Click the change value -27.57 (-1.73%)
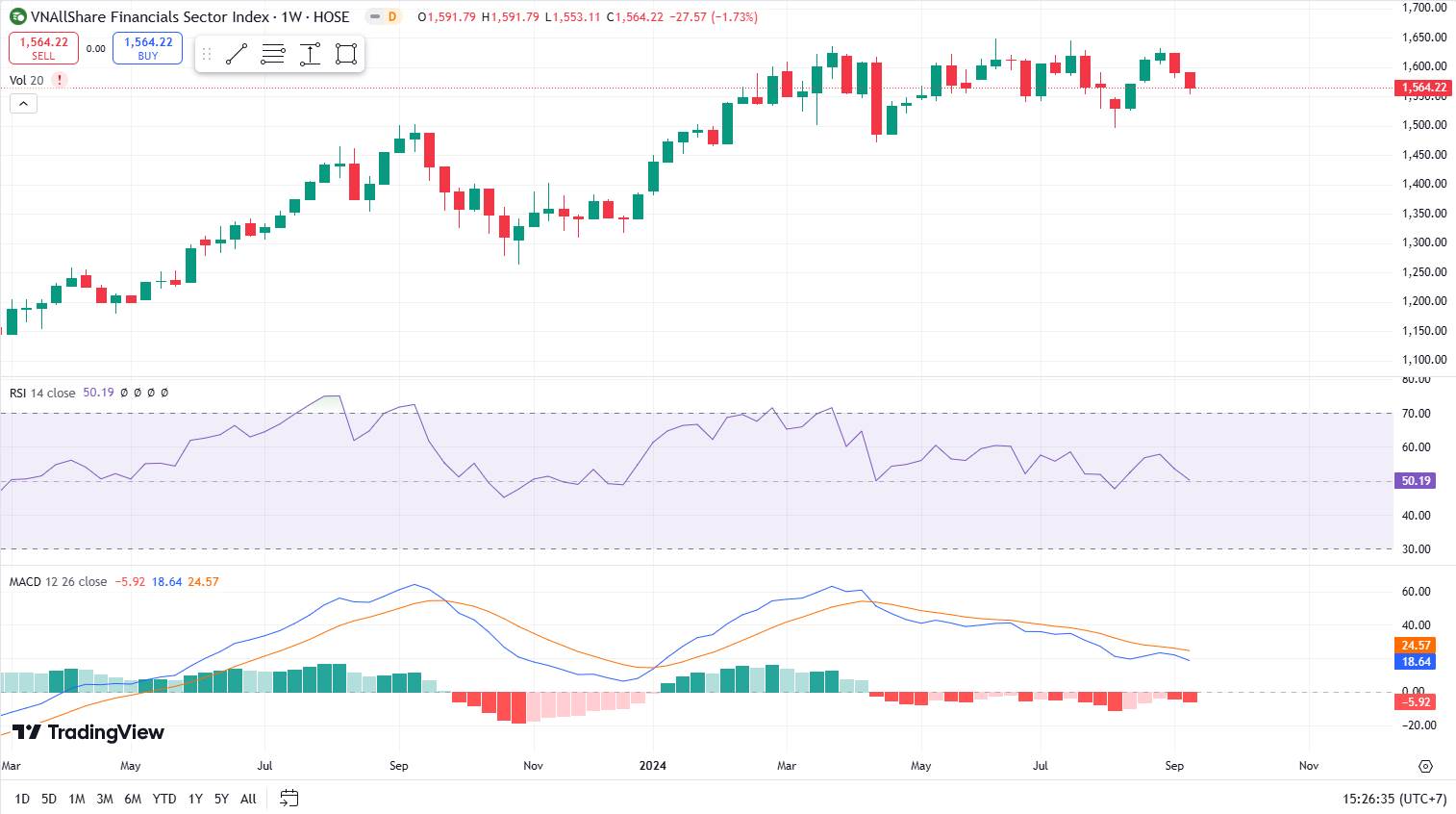The width and height of the screenshot is (1456, 814). (713, 17)
